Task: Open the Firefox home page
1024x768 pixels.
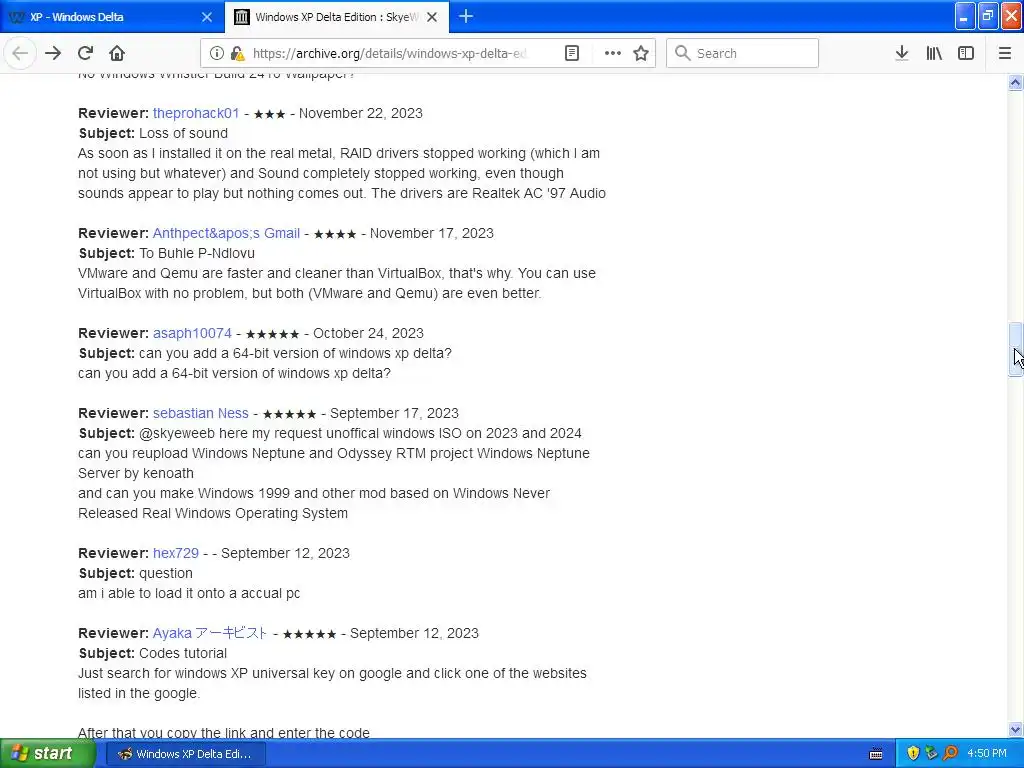Action: [x=116, y=53]
